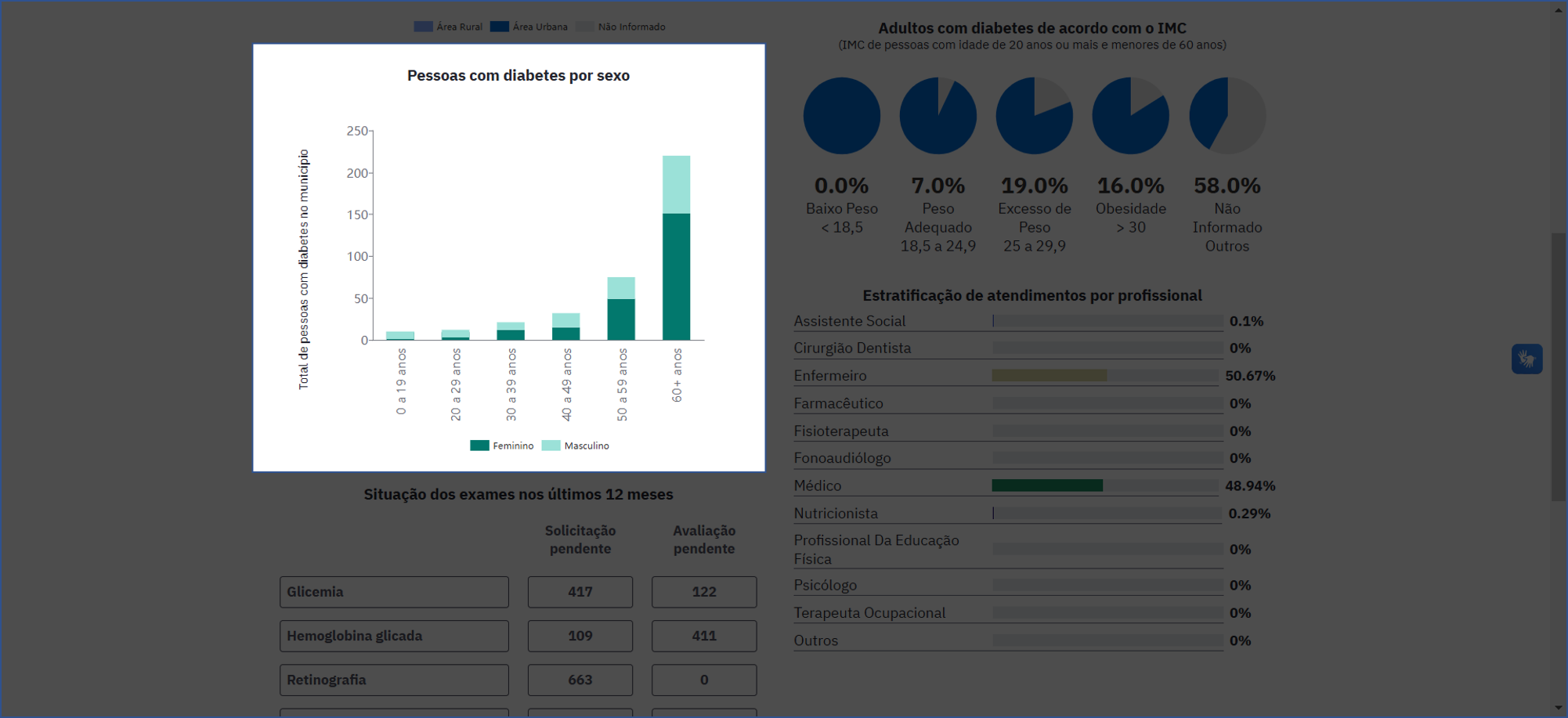Image resolution: width=1568 pixels, height=718 pixels.
Task: Click the Fonoaudiólogo row label
Action: [842, 458]
